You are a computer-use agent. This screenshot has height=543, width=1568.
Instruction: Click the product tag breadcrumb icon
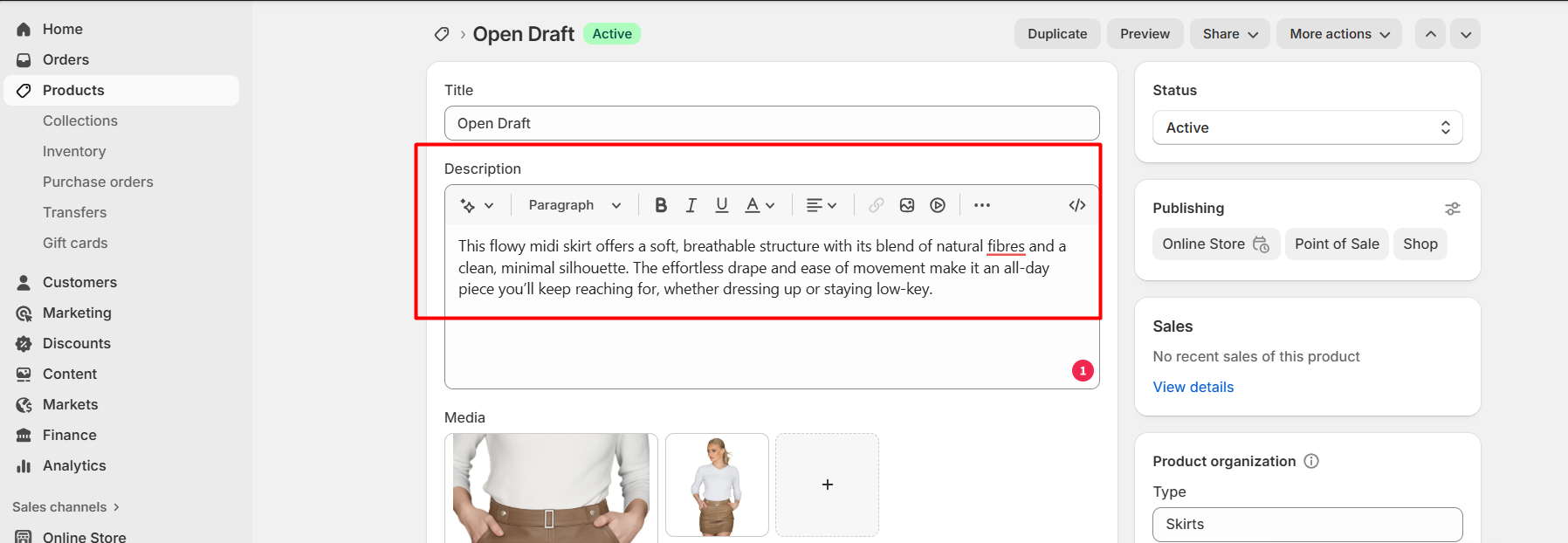442,34
